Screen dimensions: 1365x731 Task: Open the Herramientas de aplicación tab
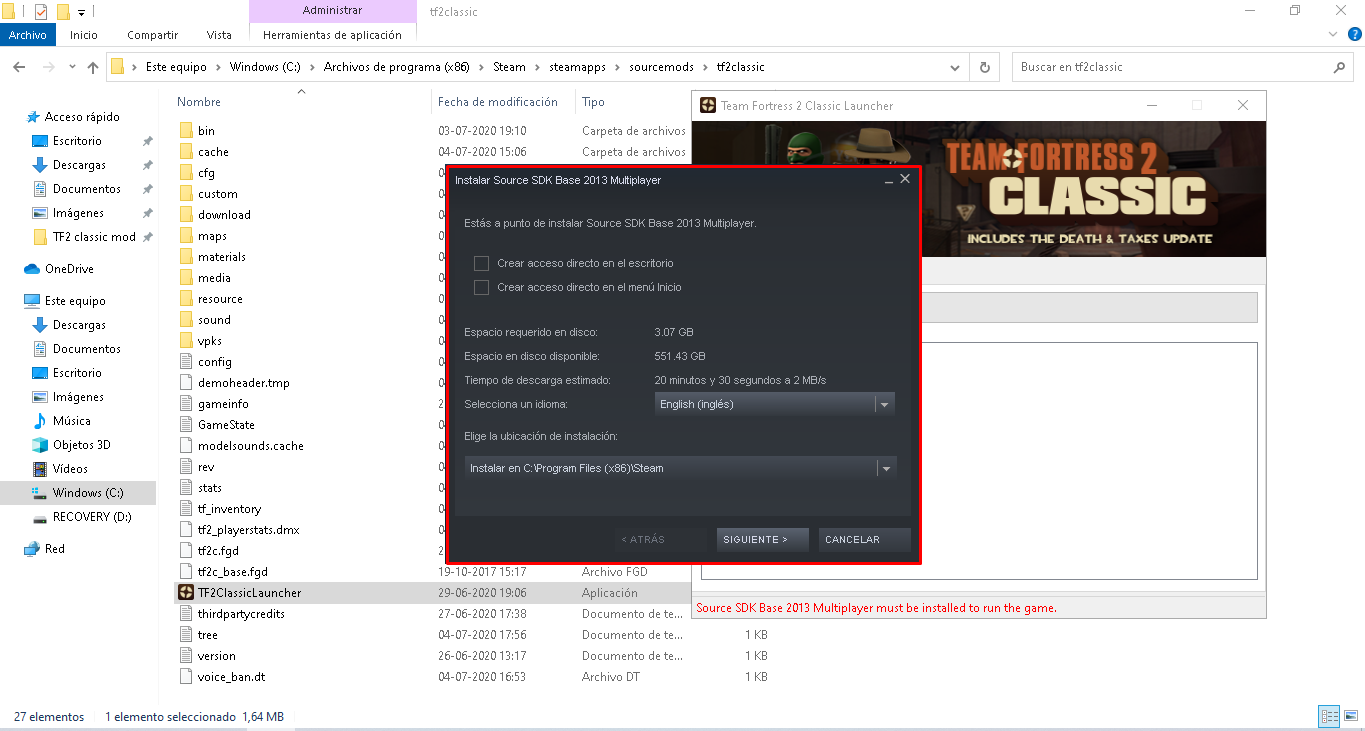coord(332,35)
